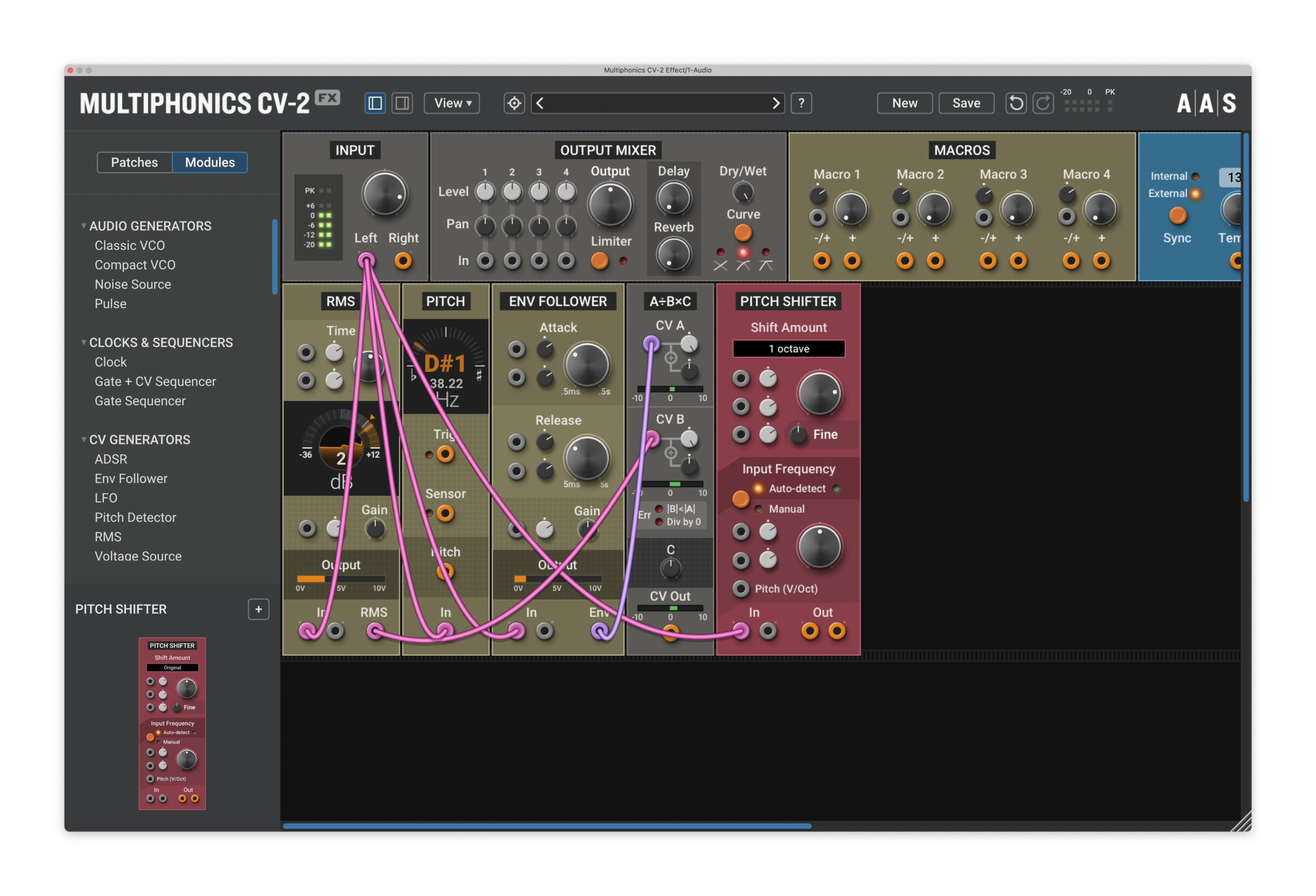Toggle the left panel layout icon
Viewport: 1316px width, 896px height.
pos(374,103)
